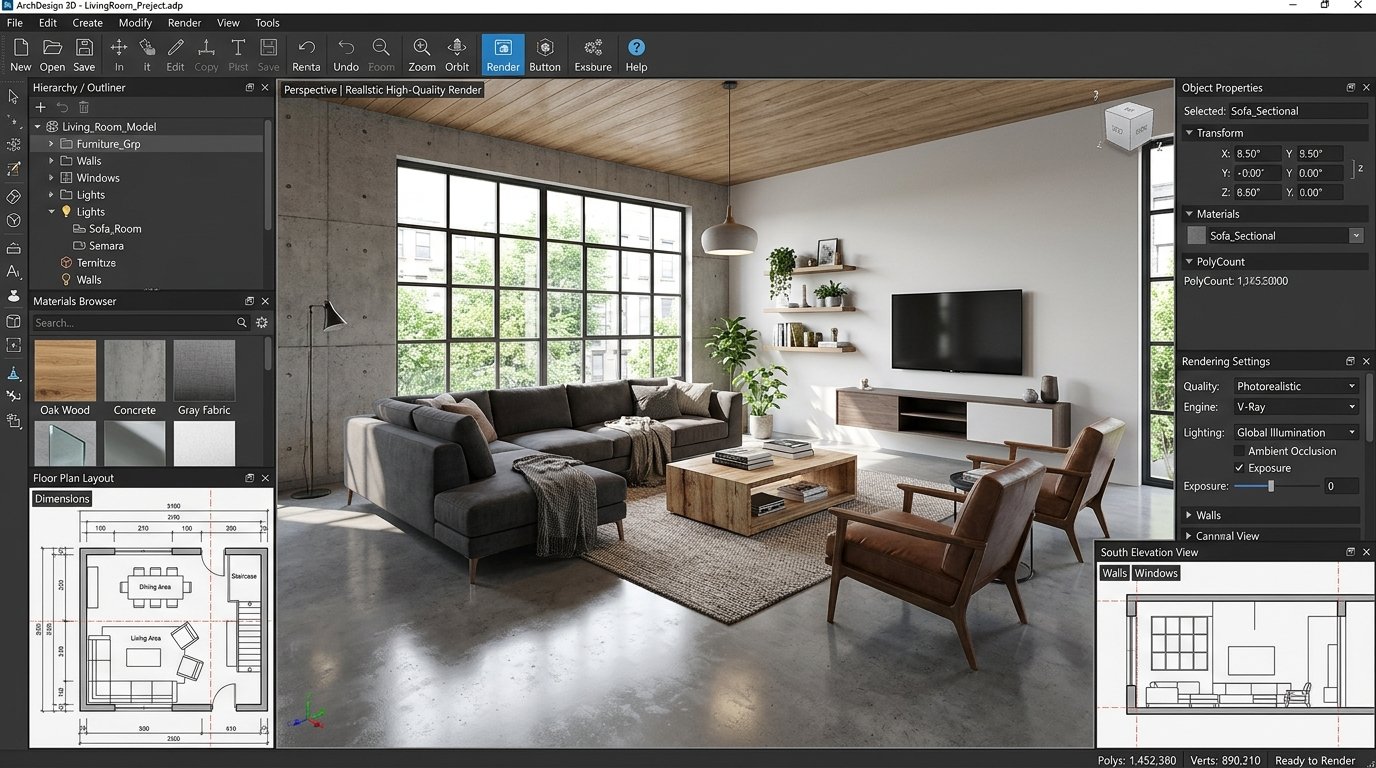Image resolution: width=1376 pixels, height=768 pixels.
Task: Open the Engine dropdown showing V-Ray
Action: 1295,407
